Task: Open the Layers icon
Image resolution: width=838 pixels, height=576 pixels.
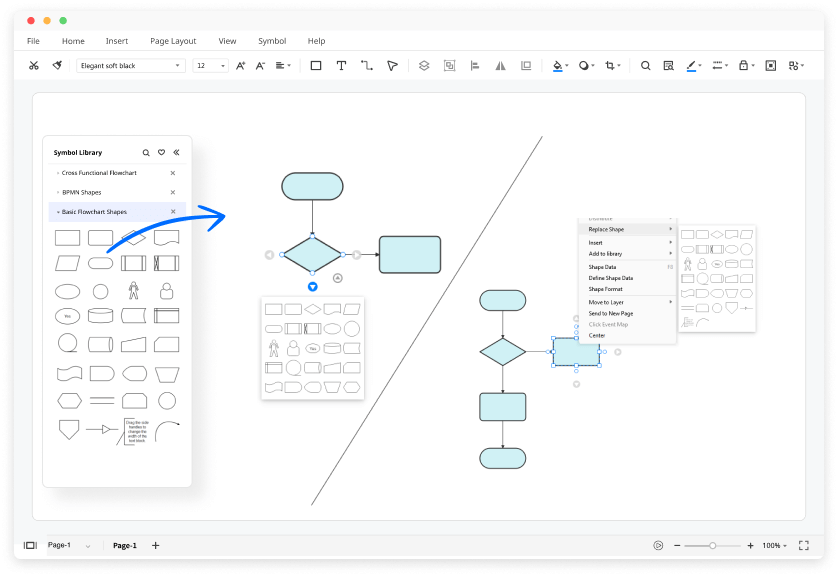Action: click(x=424, y=65)
